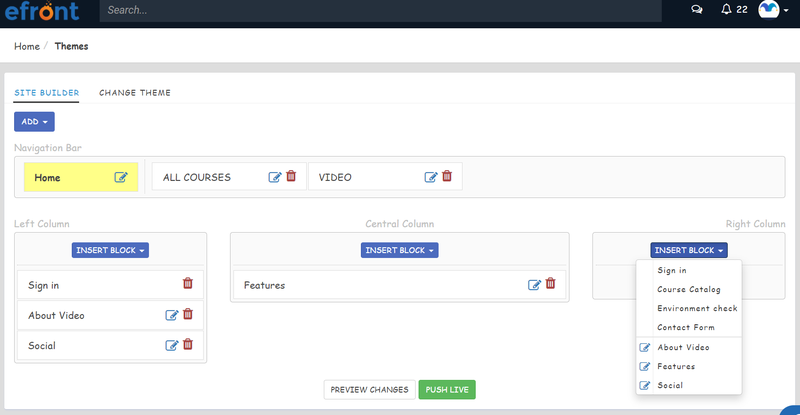This screenshot has width=800, height=415.
Task: Click the PUSH LIVE button
Action: click(x=447, y=389)
